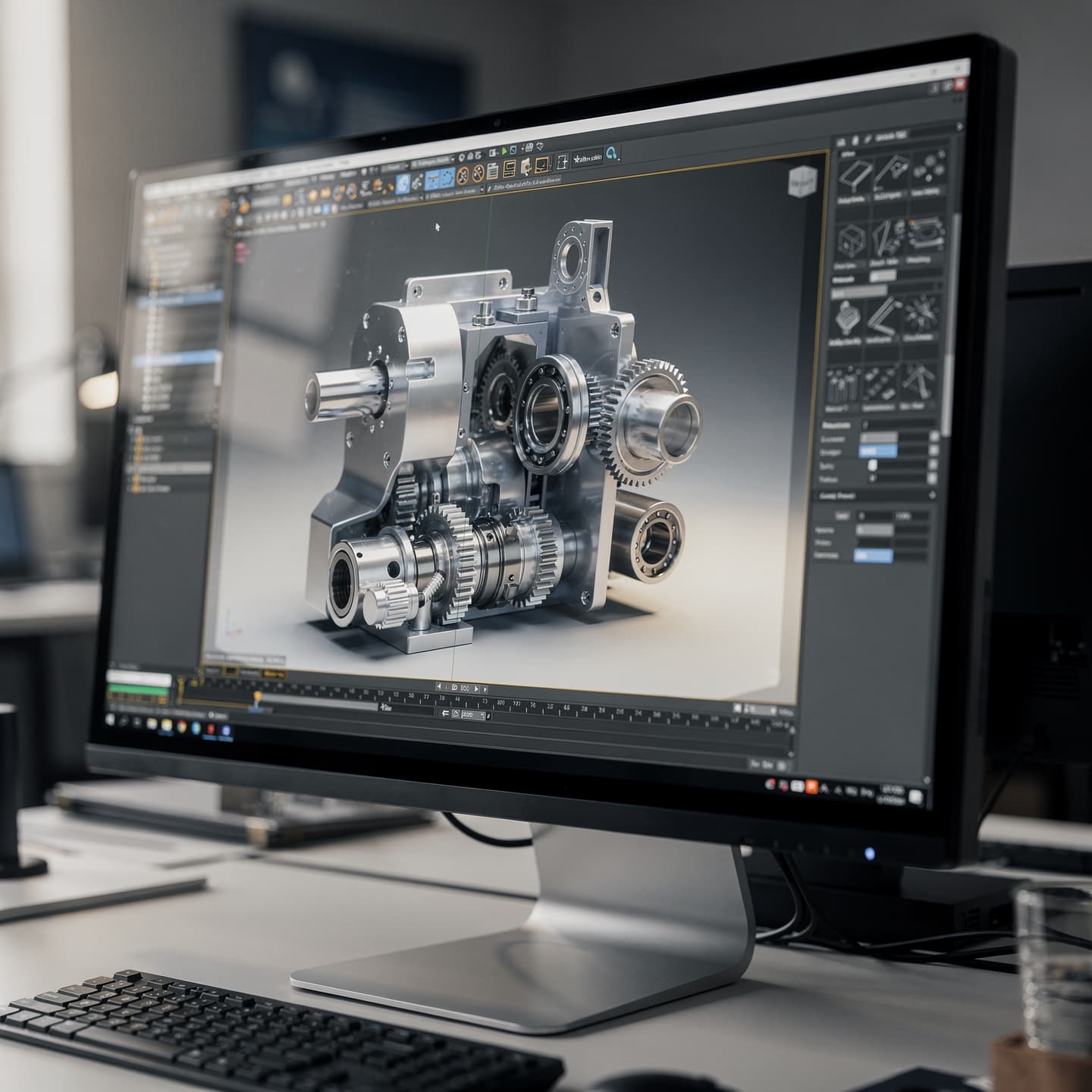Click the view orientation cube in the viewport

point(802,181)
